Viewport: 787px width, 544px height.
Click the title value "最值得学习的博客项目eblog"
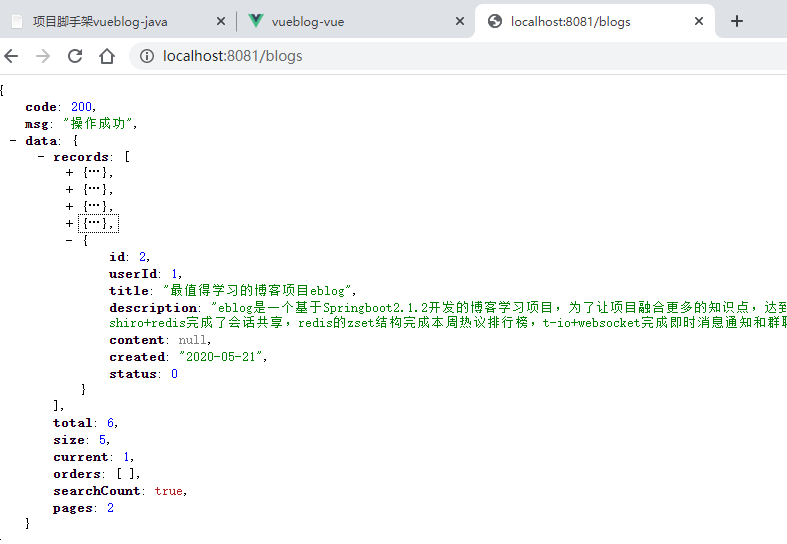tap(257, 291)
